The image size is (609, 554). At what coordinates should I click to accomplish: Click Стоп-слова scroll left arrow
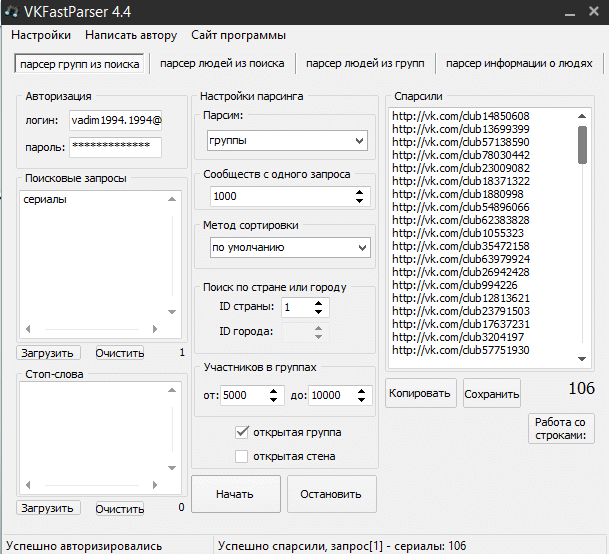coord(28,485)
